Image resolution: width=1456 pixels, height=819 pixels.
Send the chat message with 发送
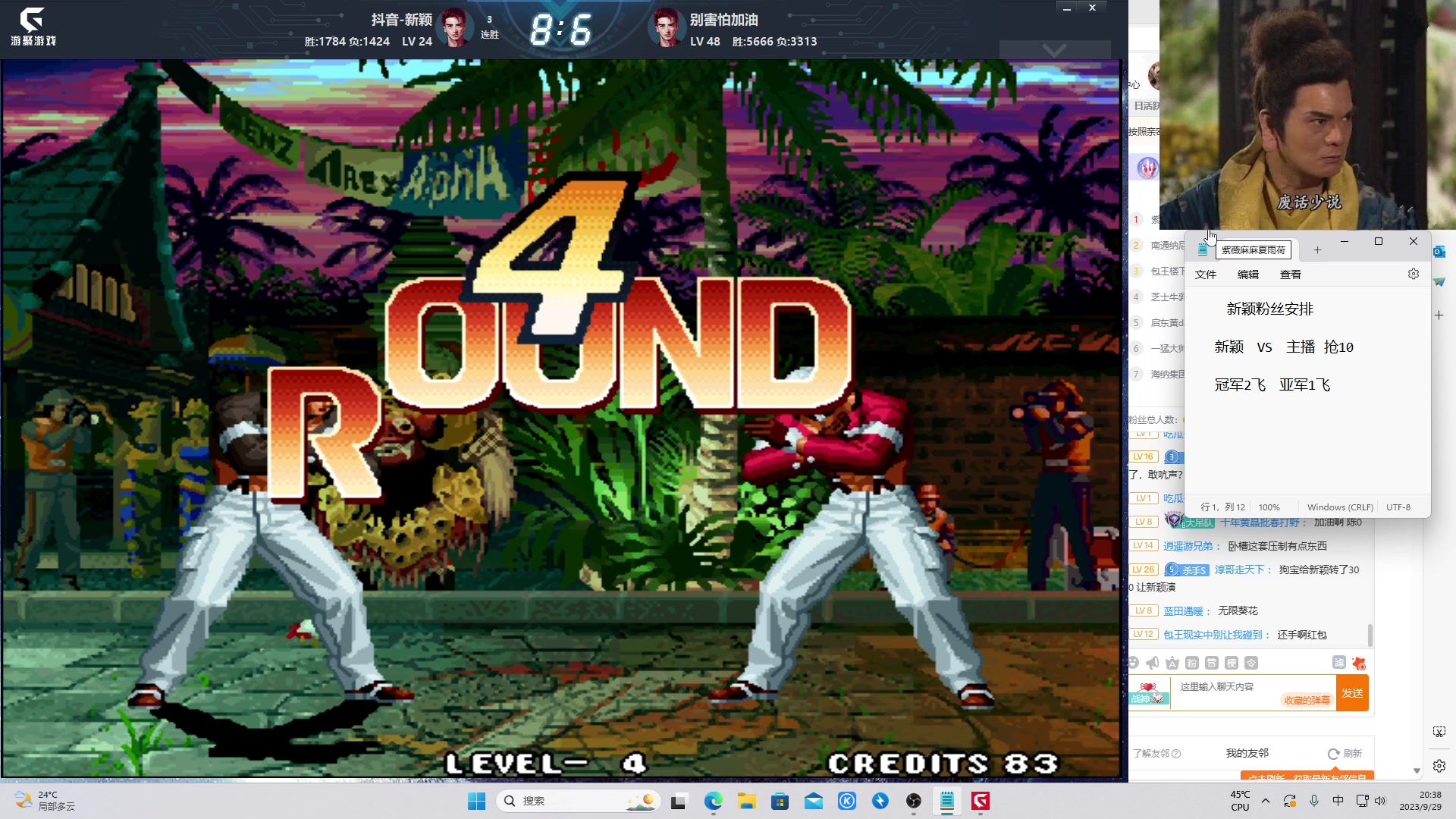tap(1352, 693)
